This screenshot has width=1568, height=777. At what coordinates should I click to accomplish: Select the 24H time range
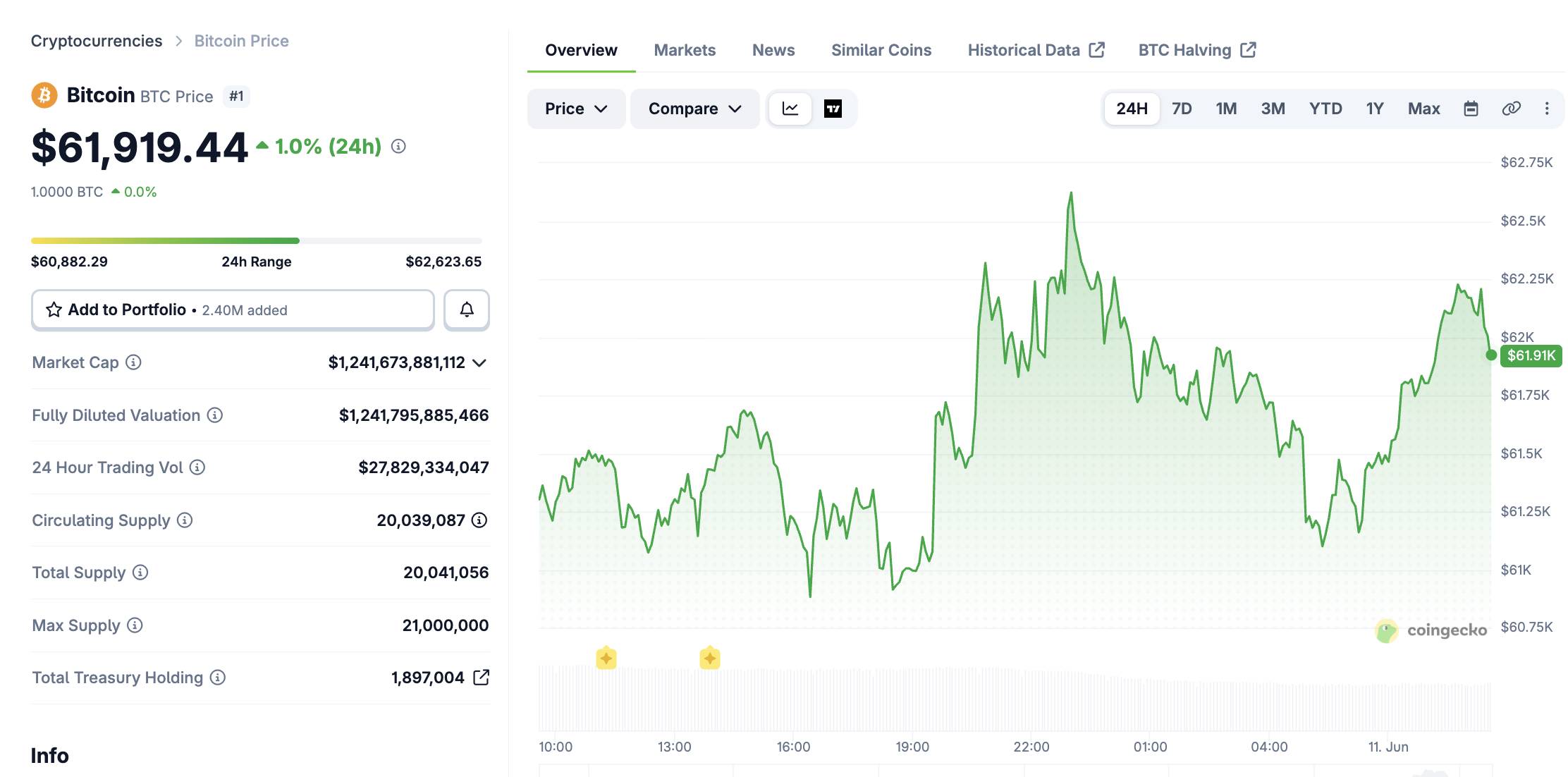click(1132, 109)
